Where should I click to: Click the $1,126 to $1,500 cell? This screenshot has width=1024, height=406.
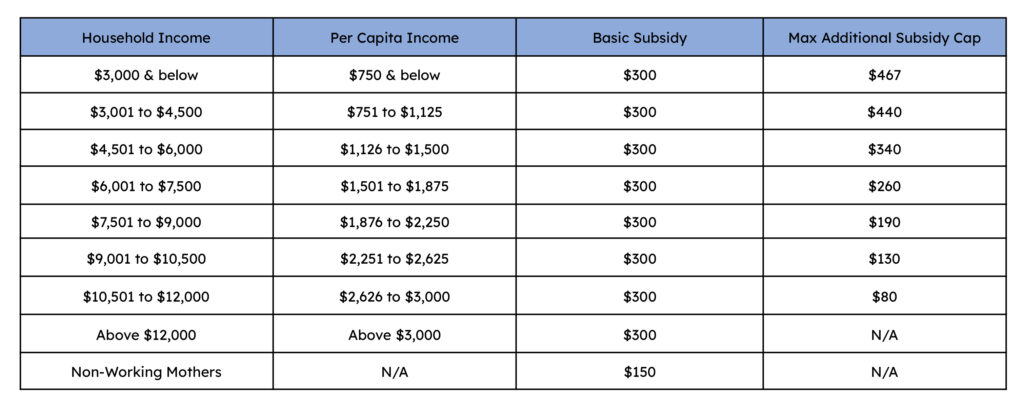click(x=394, y=149)
